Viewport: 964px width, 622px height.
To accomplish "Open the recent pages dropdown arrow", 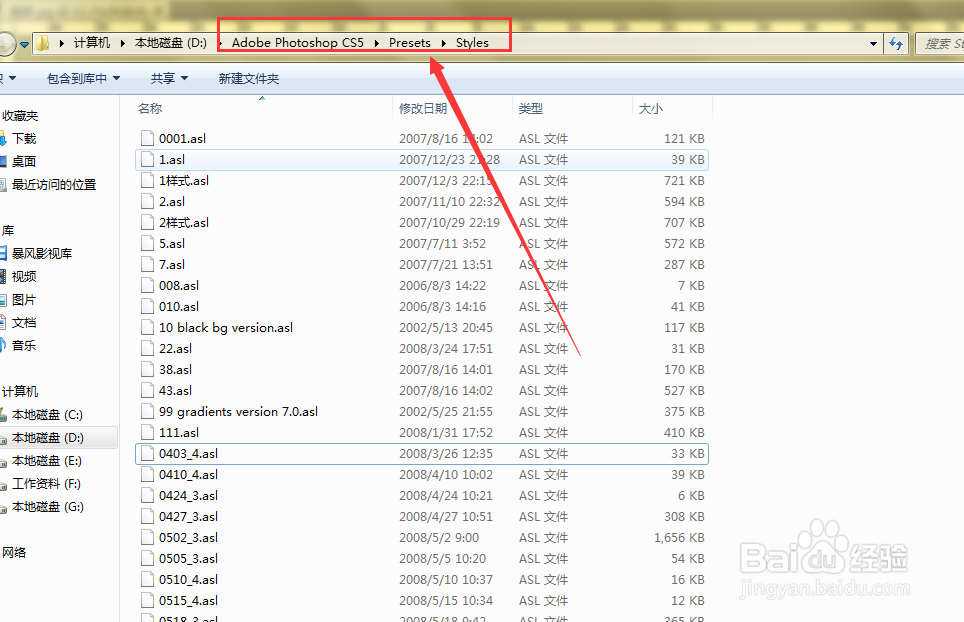I will click(24, 44).
